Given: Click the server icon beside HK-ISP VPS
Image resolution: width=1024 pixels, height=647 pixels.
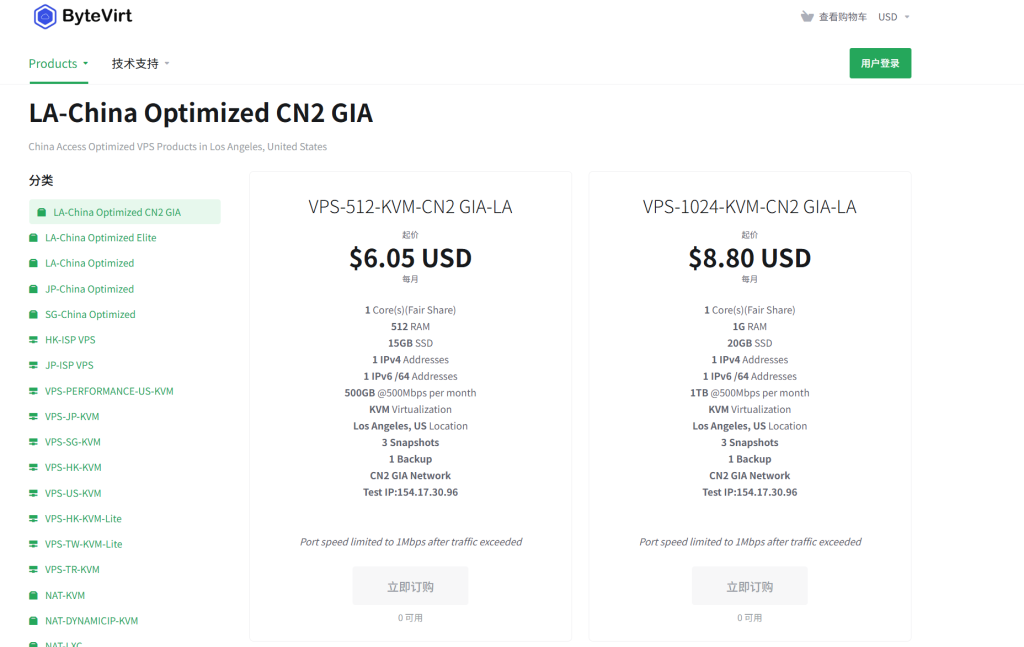Looking at the screenshot, I should point(34,340).
